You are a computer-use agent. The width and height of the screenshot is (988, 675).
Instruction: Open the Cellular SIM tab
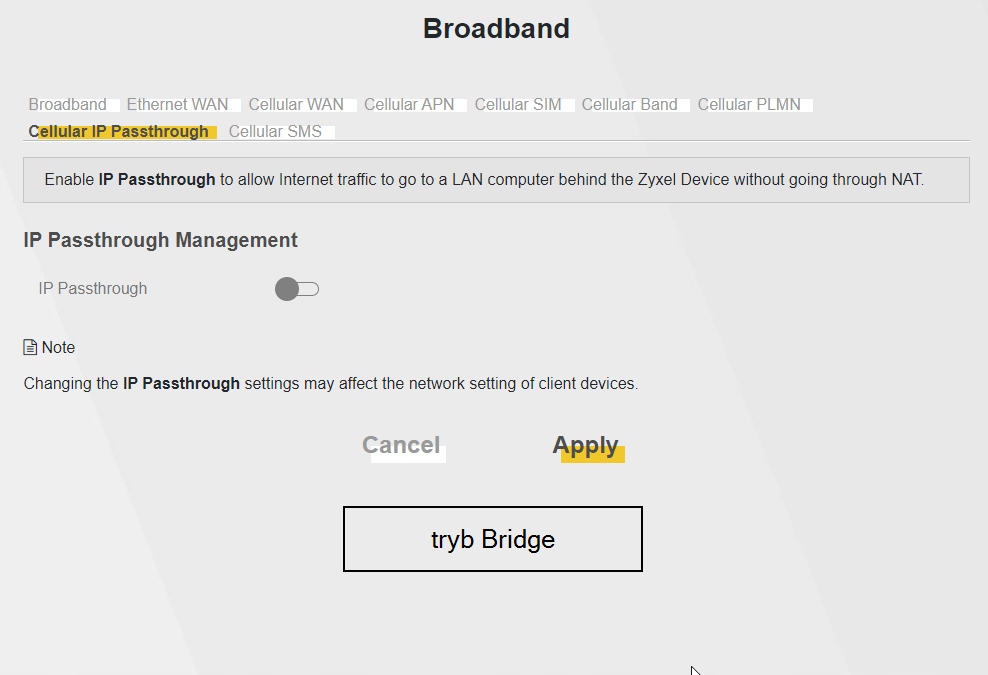click(x=518, y=105)
